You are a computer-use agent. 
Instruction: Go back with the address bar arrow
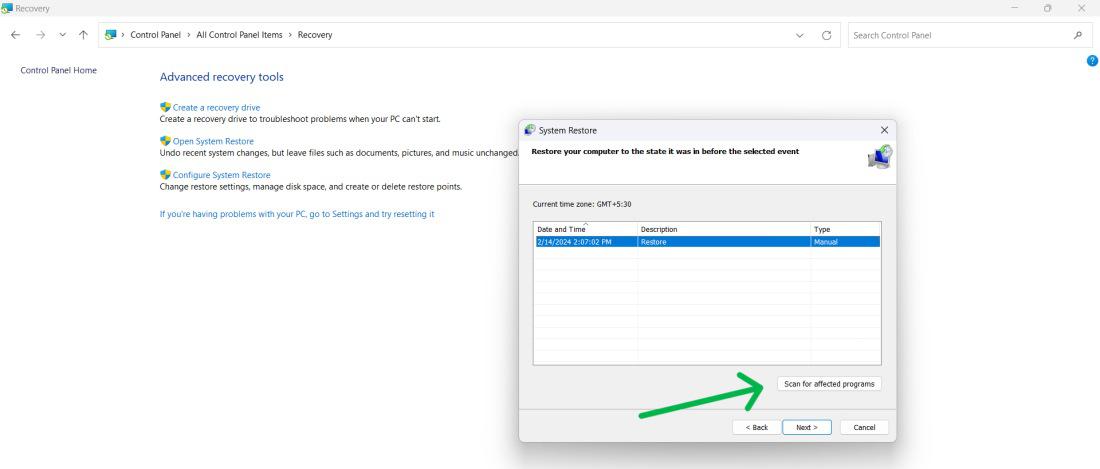coord(15,35)
